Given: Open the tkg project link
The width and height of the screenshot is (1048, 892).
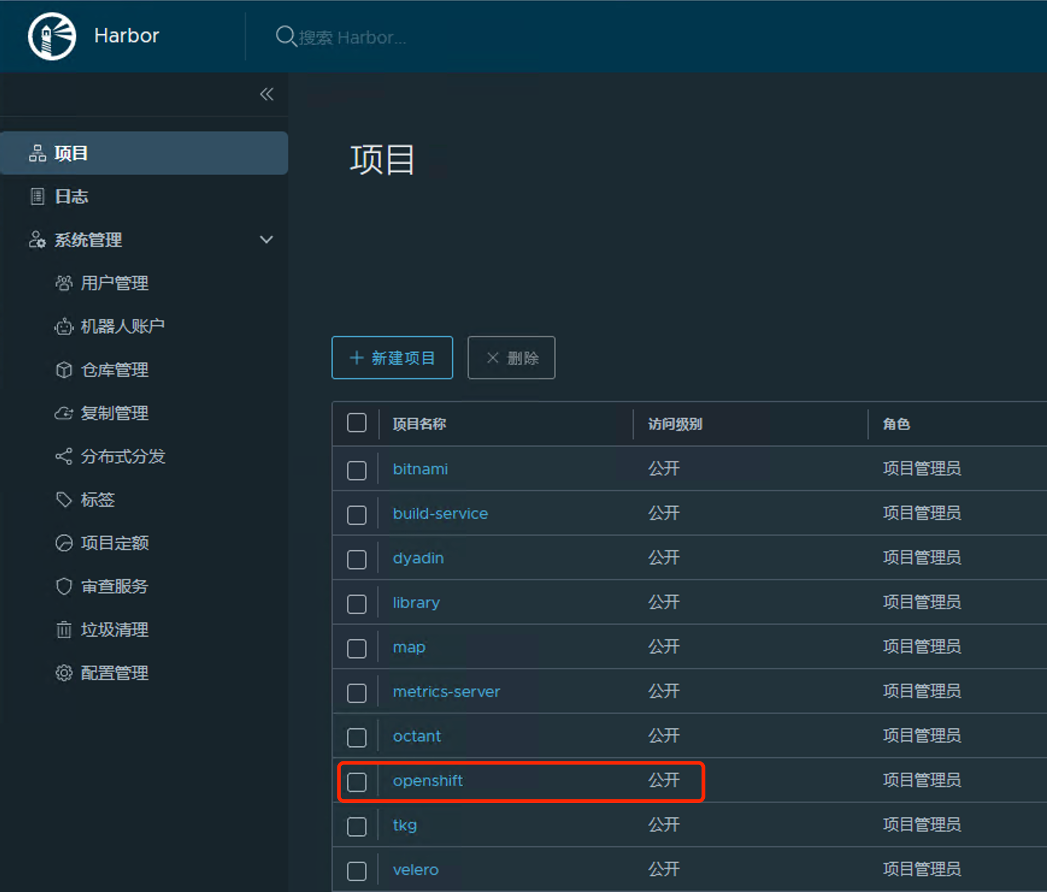Looking at the screenshot, I should [x=405, y=825].
